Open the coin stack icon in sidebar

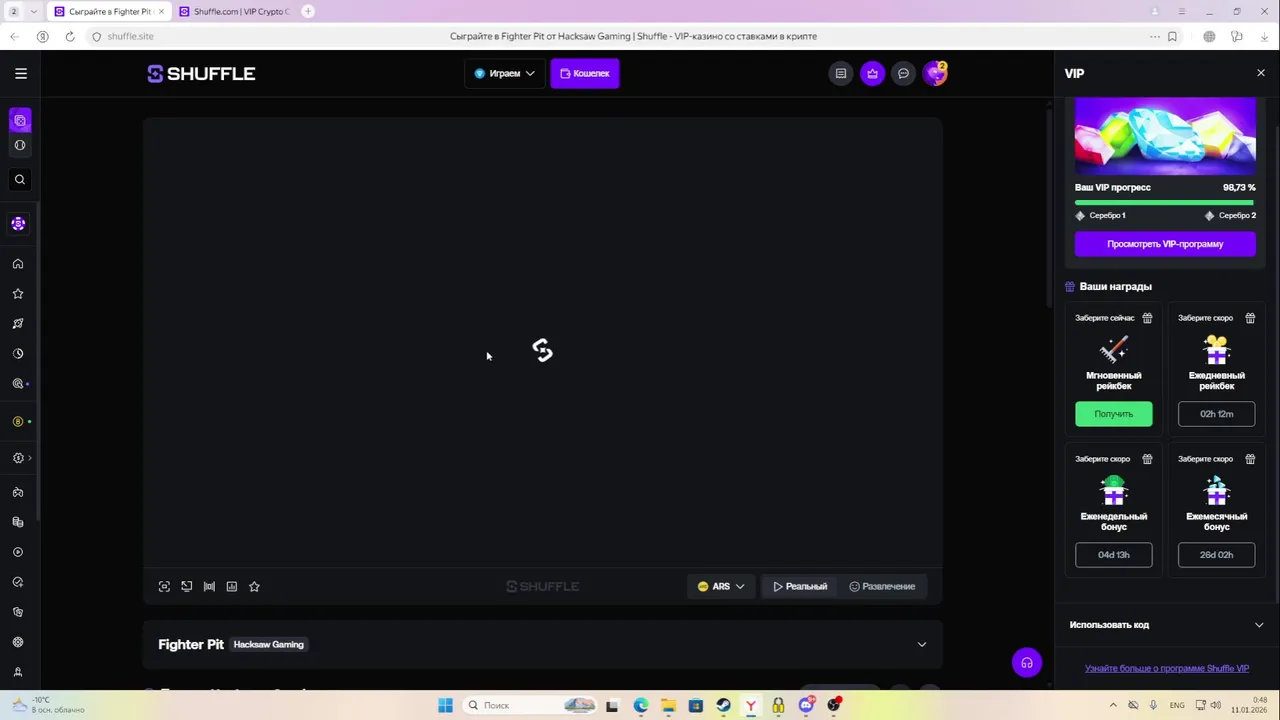[x=18, y=522]
